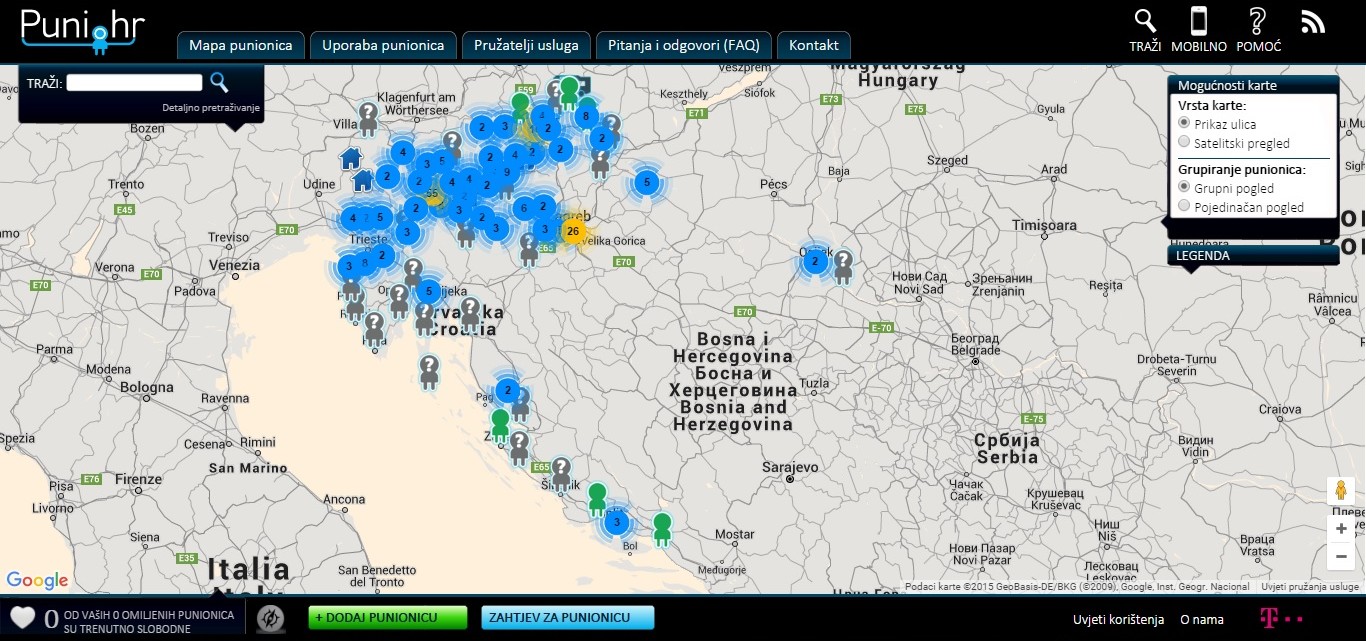Open the cluster of 2 beside Osijek
Image resolution: width=1366 pixels, height=641 pixels.
tap(815, 263)
